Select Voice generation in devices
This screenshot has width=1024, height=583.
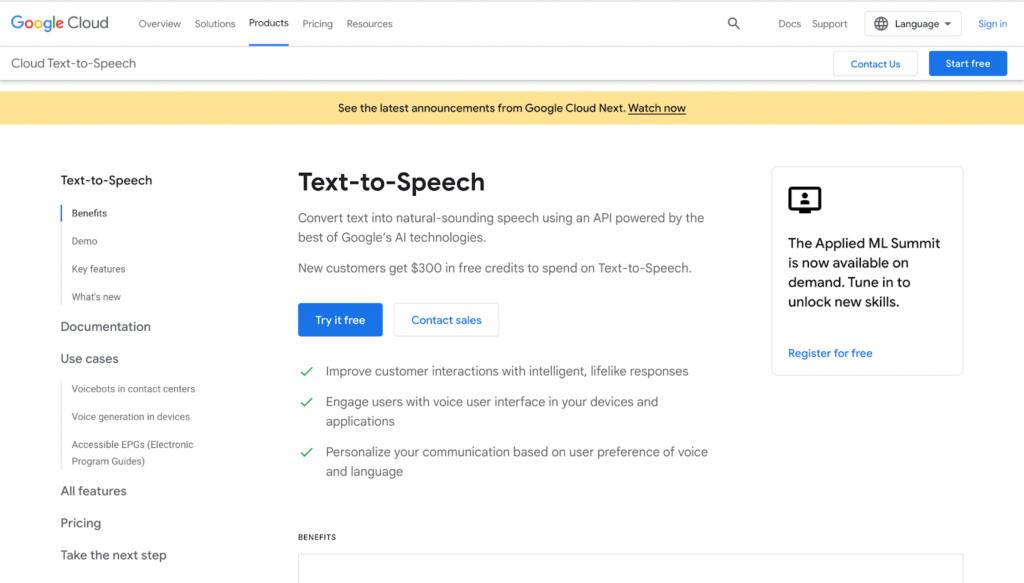click(x=131, y=417)
